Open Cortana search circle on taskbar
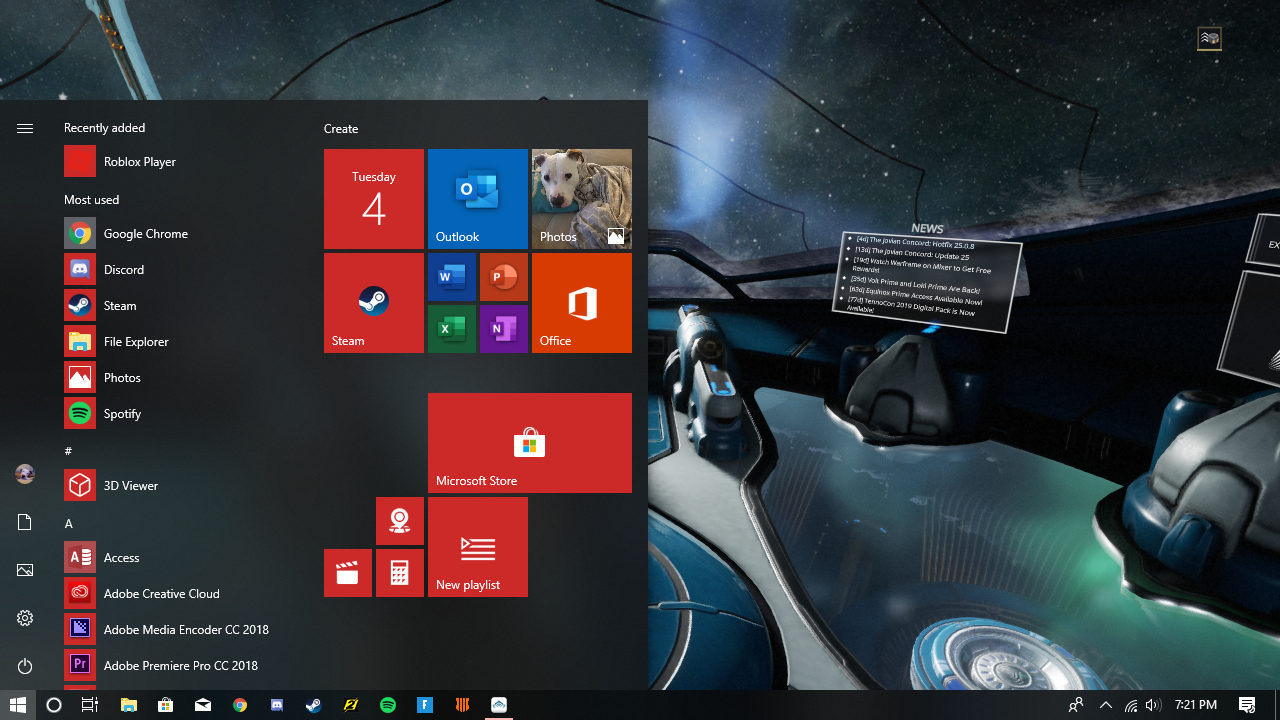Screen dimensions: 1280x720 click(x=54, y=705)
